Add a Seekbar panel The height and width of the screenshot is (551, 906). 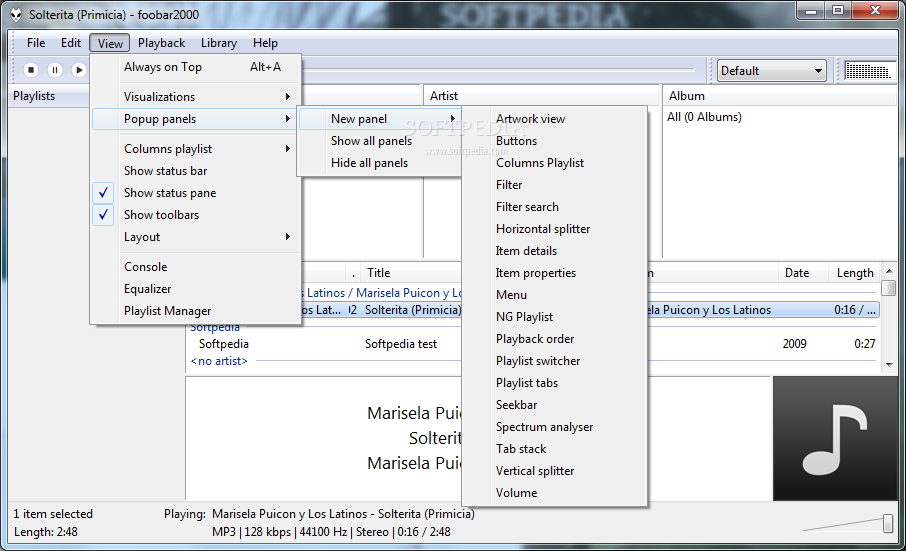[555, 405]
